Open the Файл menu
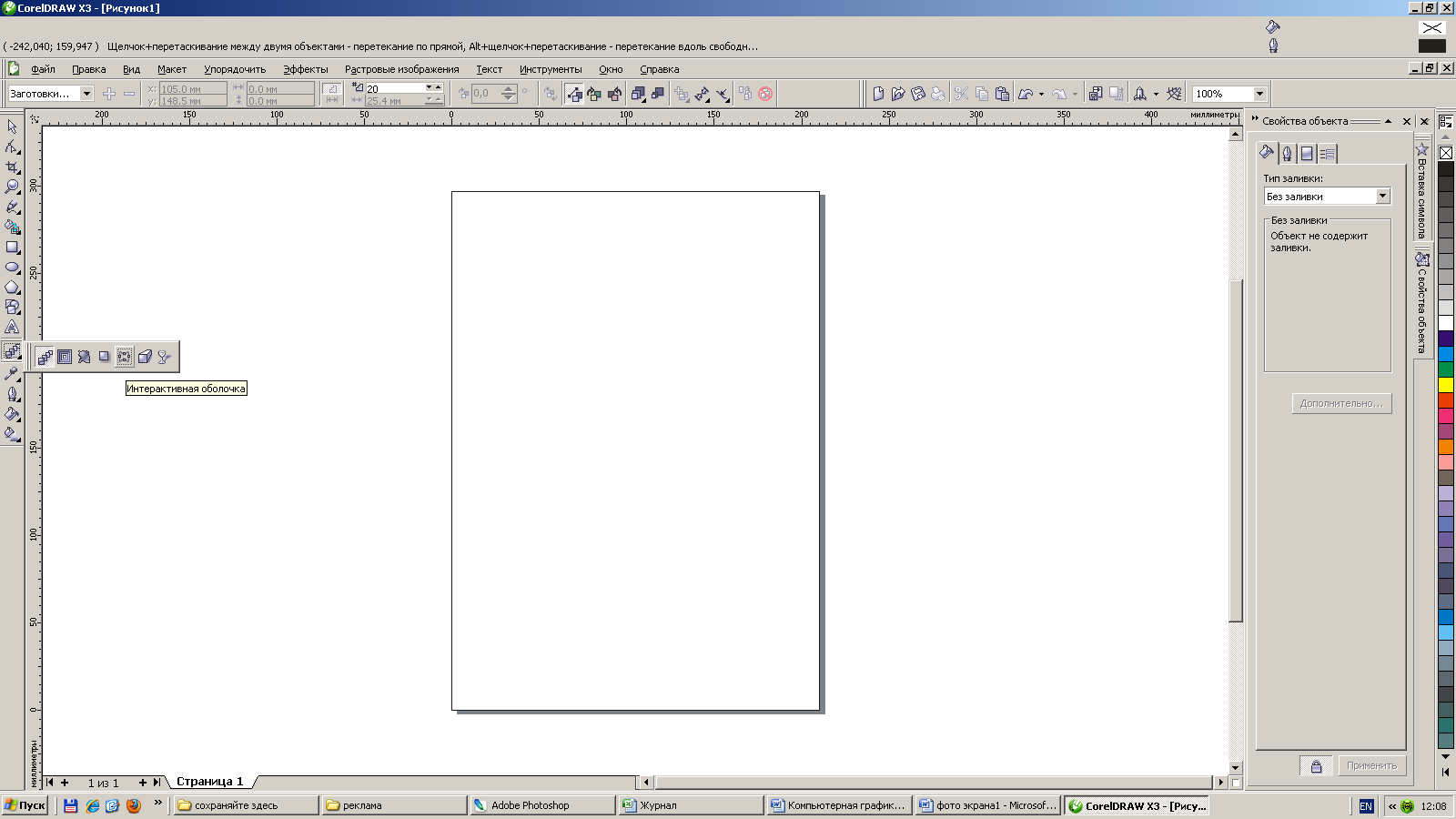 tap(43, 69)
